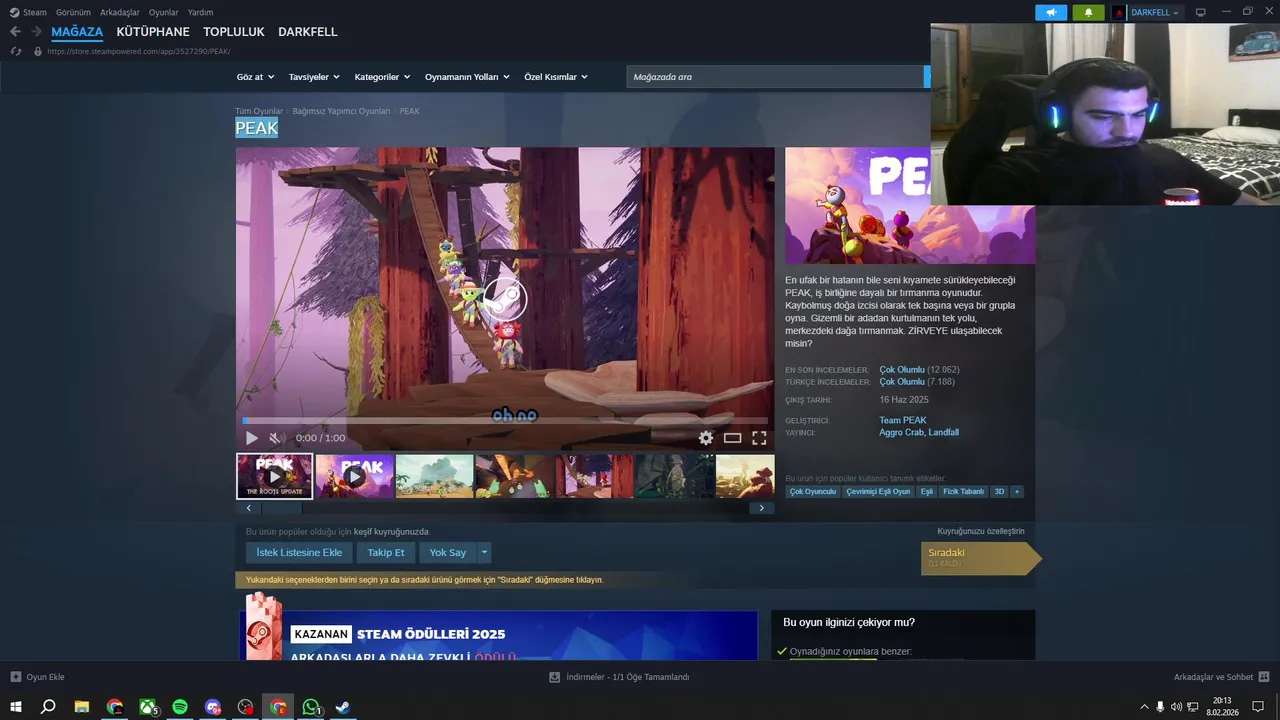Select the Çok Oyunculu tag
Screen dimensions: 1280x720
point(813,492)
